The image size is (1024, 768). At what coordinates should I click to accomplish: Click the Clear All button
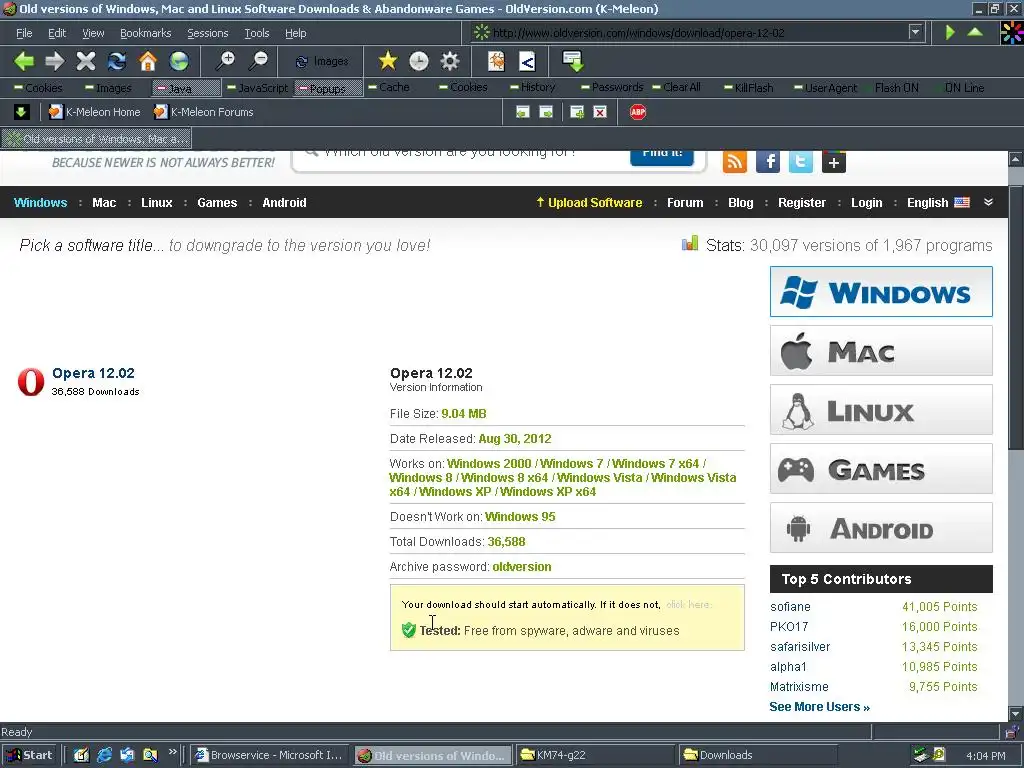[675, 88]
